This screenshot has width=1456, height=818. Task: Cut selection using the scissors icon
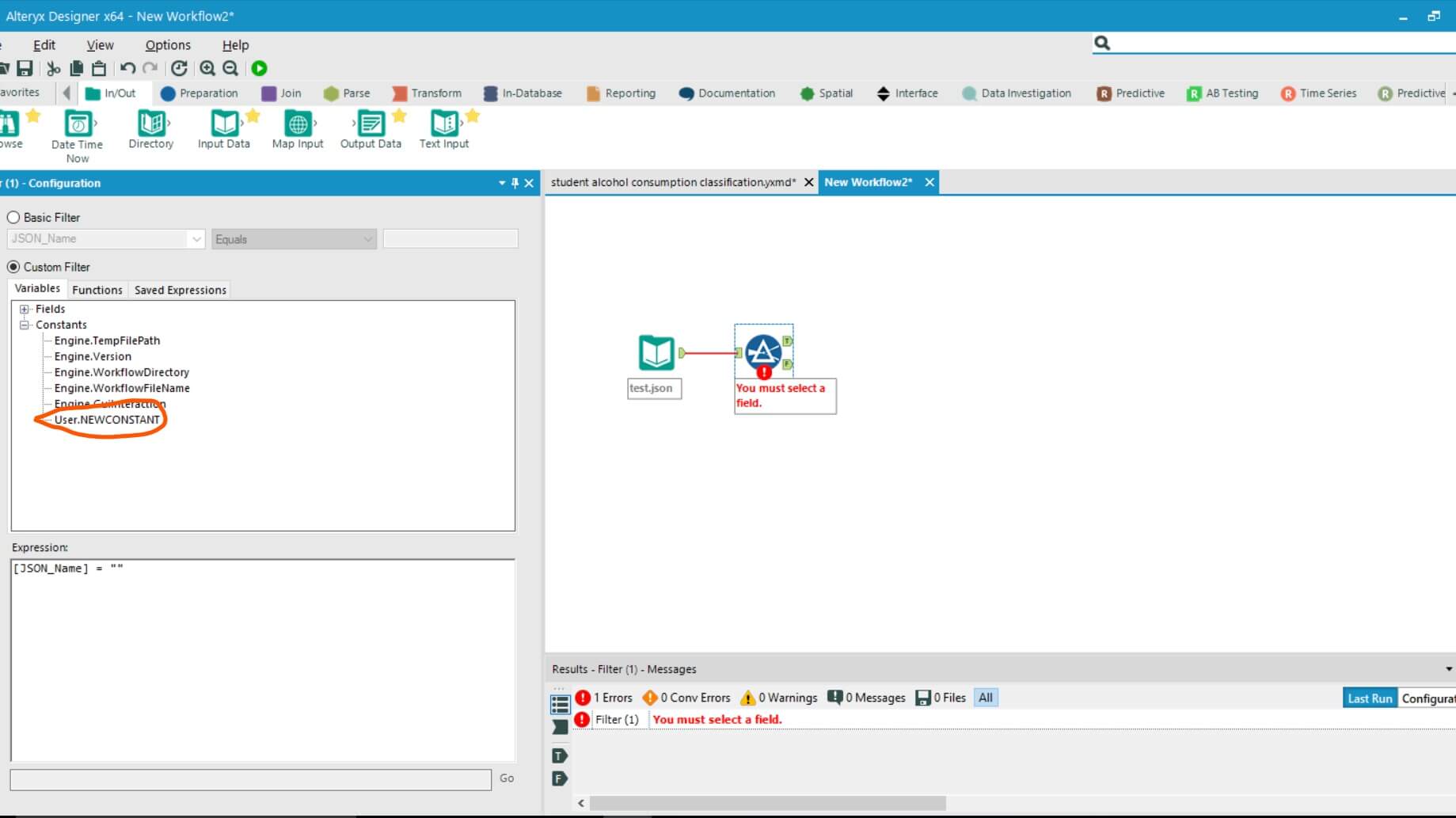tap(54, 69)
